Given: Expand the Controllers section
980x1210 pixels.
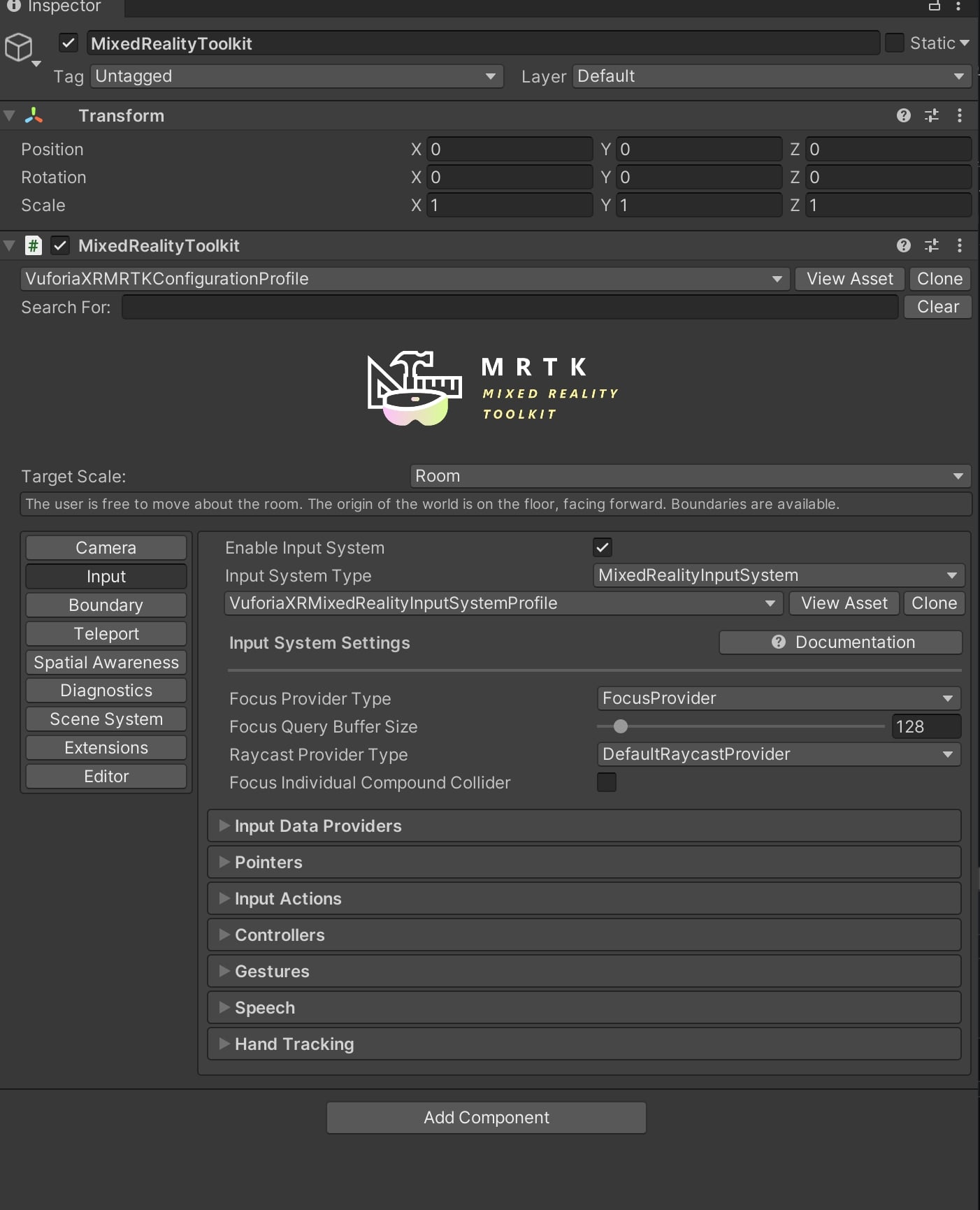Looking at the screenshot, I should coord(584,935).
